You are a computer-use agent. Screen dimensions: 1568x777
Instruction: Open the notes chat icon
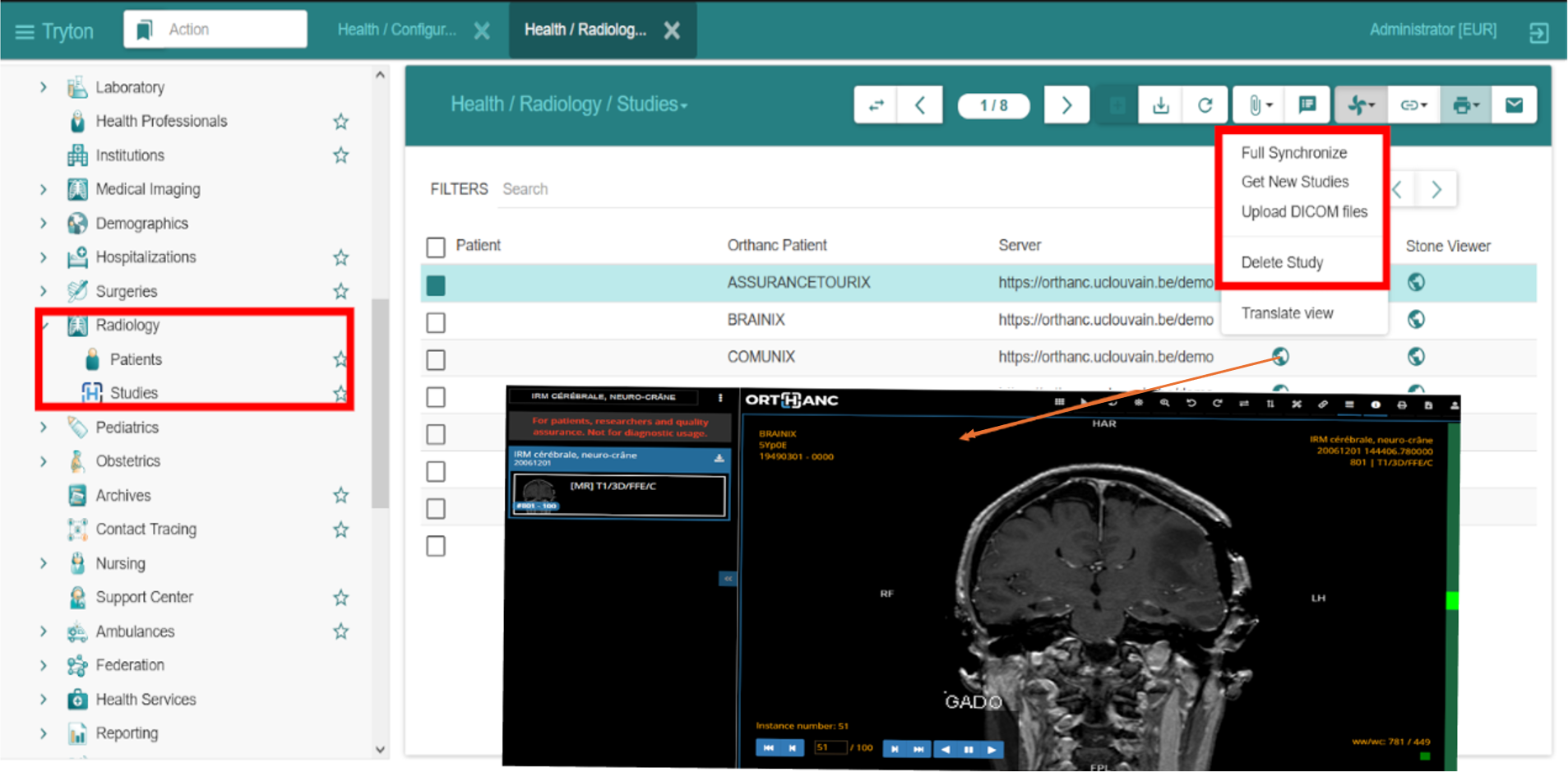point(1307,105)
